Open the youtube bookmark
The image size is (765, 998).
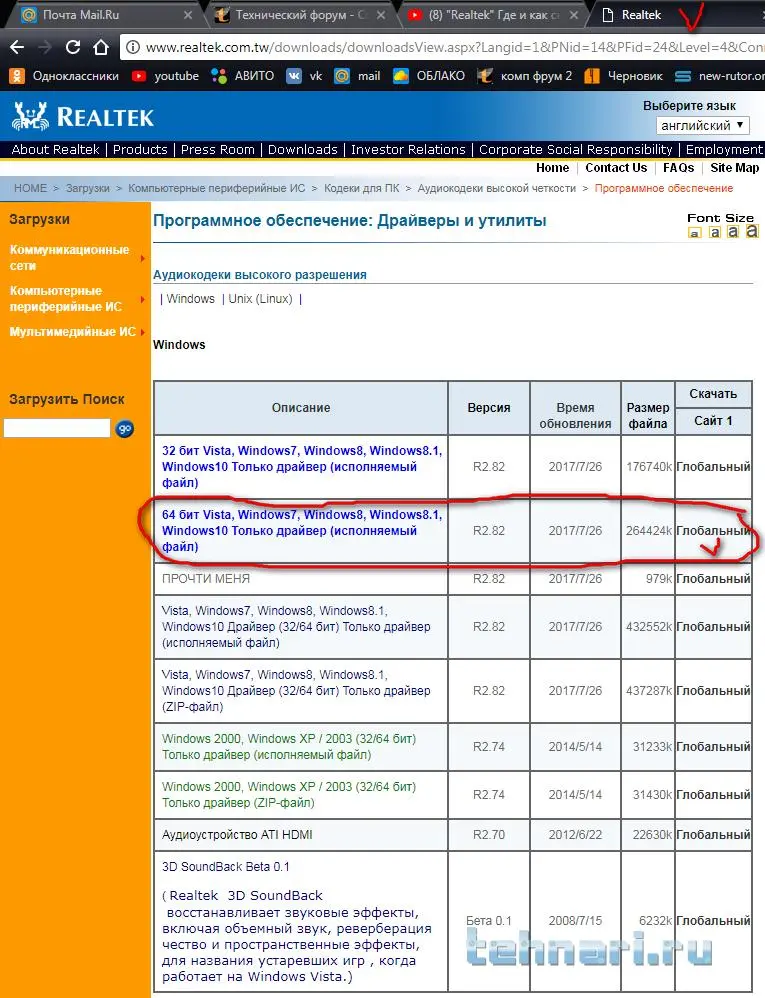165,76
